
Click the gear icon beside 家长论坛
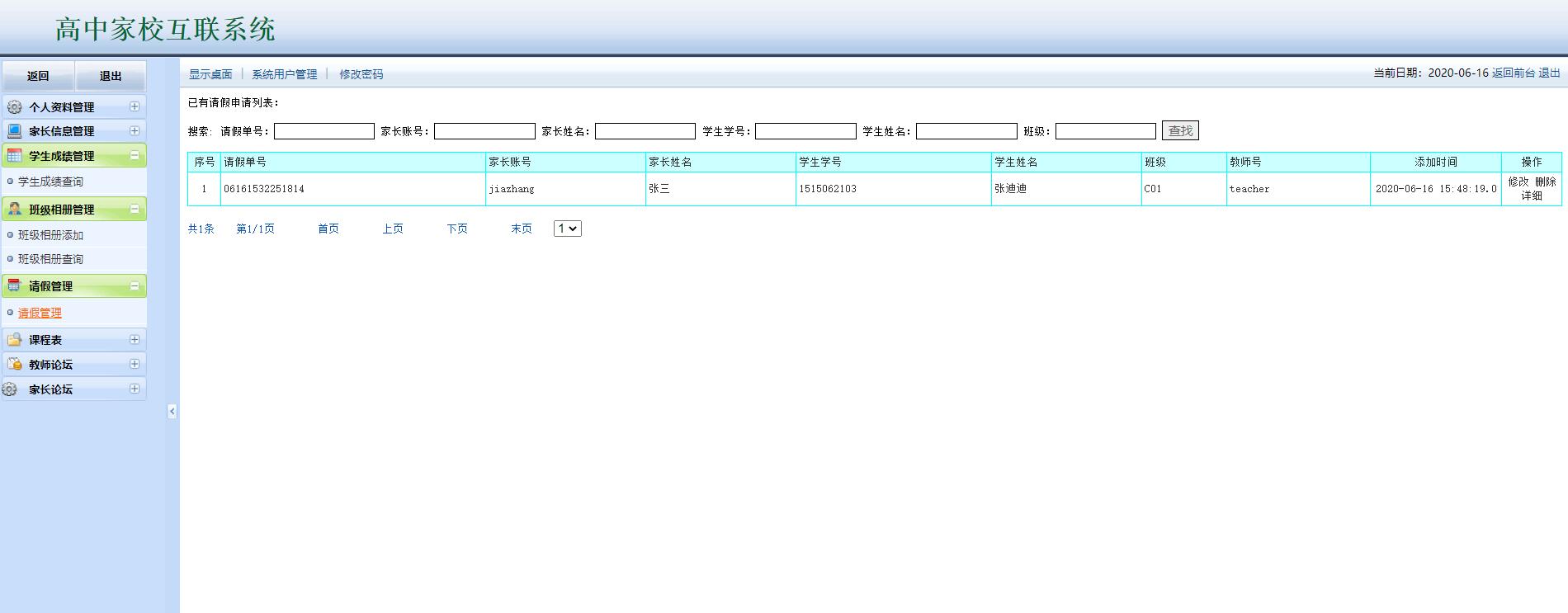(10, 389)
